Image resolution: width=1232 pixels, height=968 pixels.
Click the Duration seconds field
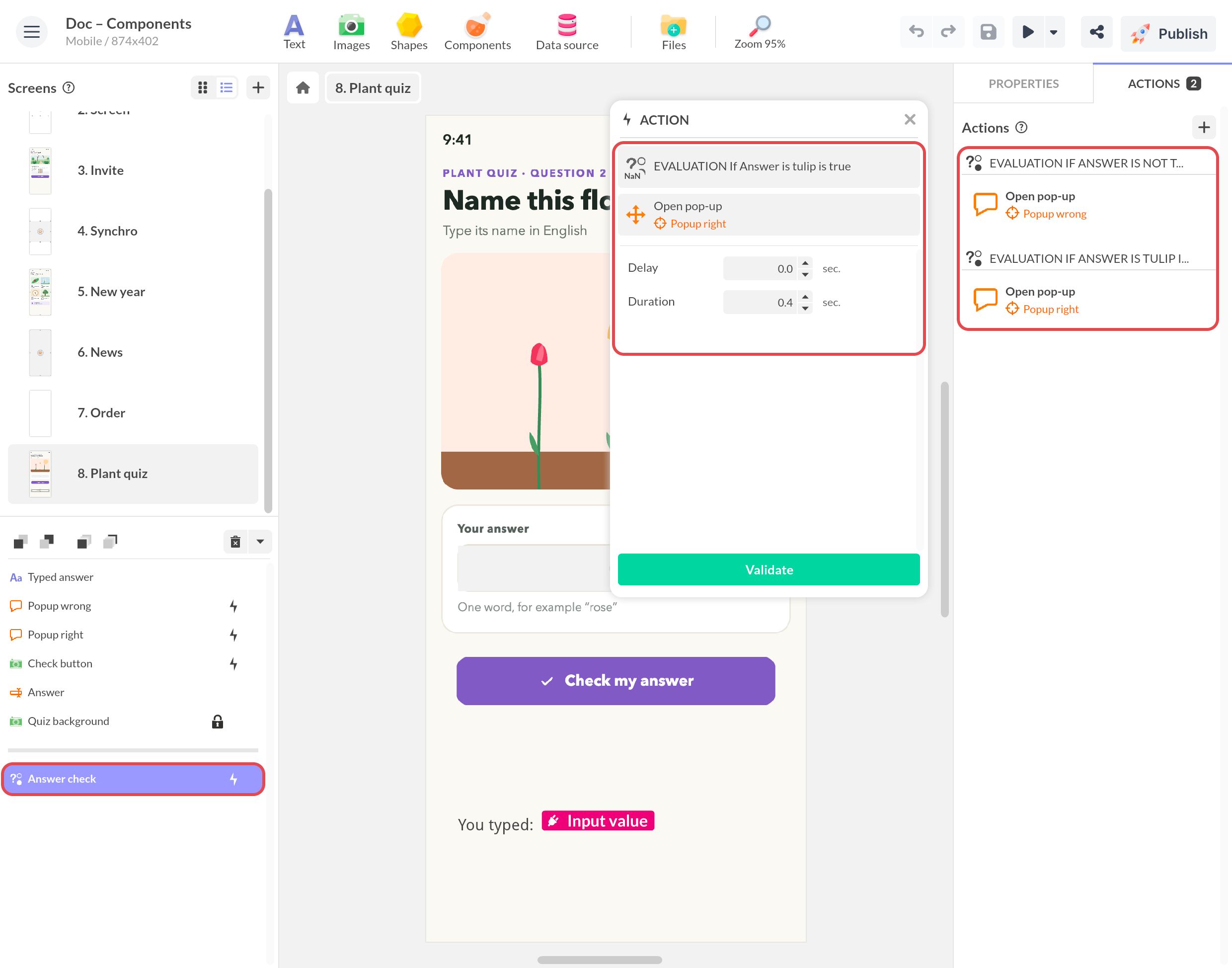point(760,302)
